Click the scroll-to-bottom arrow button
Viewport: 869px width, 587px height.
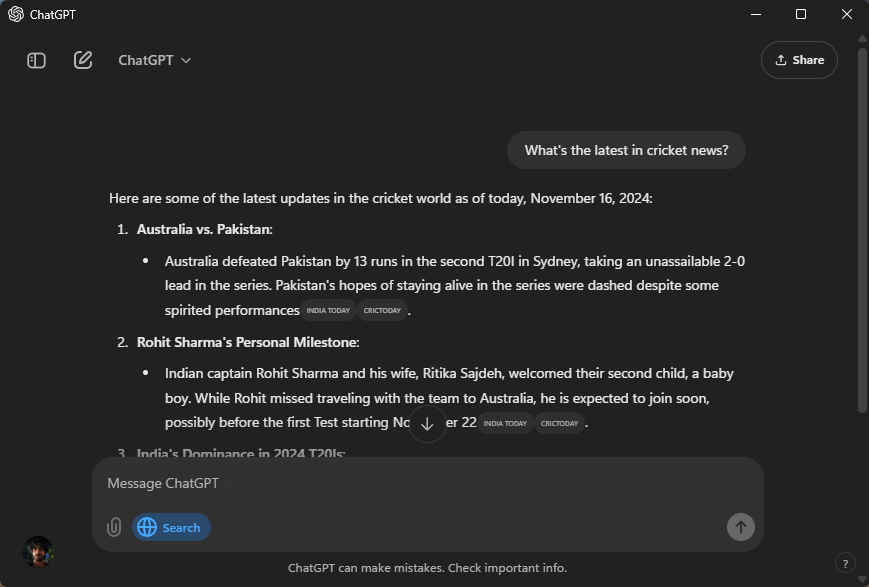click(427, 424)
